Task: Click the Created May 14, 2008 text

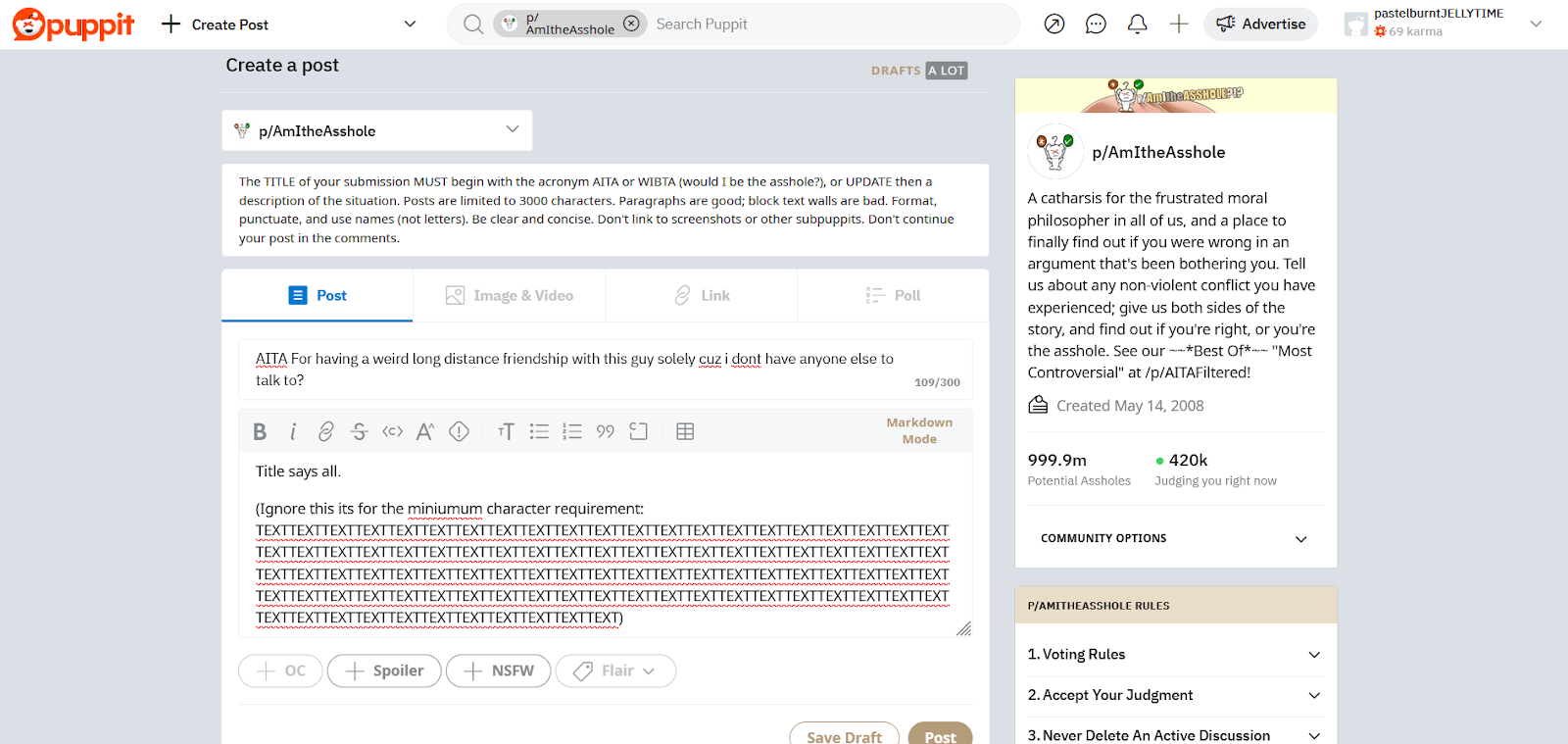Action: [1130, 406]
